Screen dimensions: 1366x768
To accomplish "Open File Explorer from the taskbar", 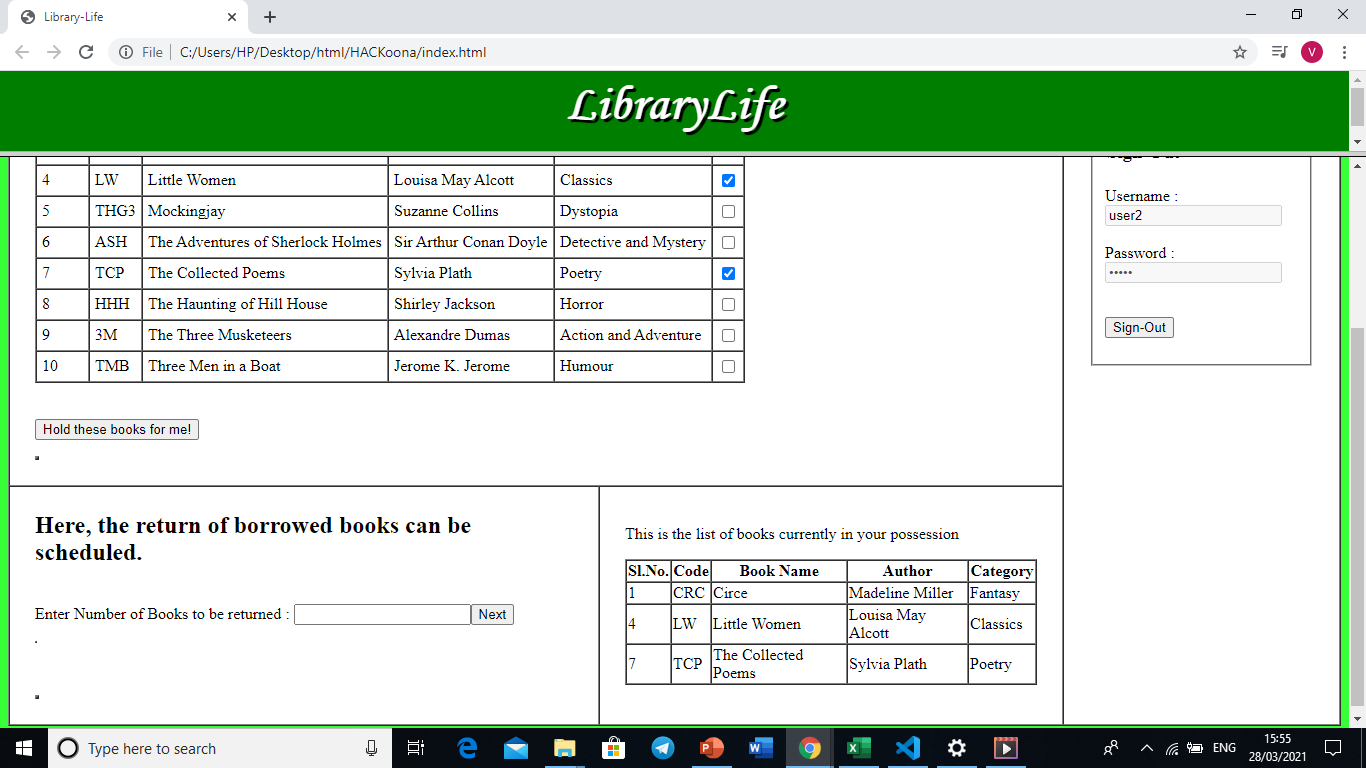I will click(x=565, y=748).
